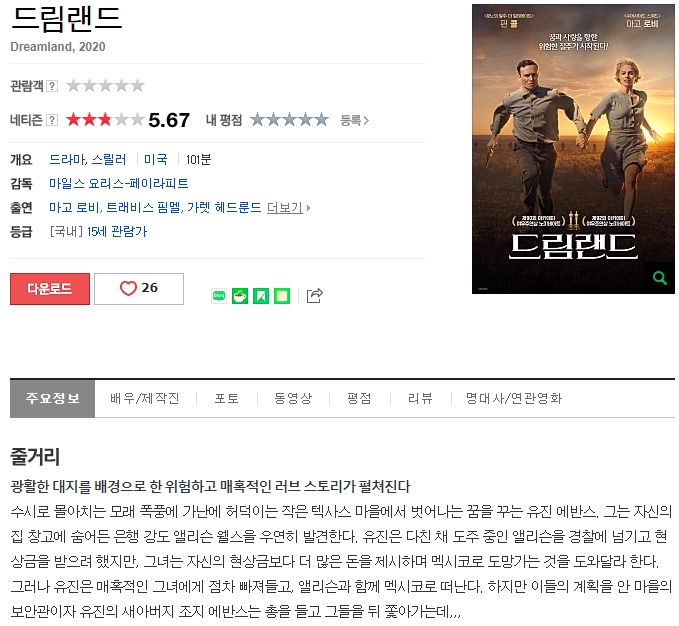
Task: Open actor 마고 로비 link
Action: pyautogui.click(x=74, y=208)
